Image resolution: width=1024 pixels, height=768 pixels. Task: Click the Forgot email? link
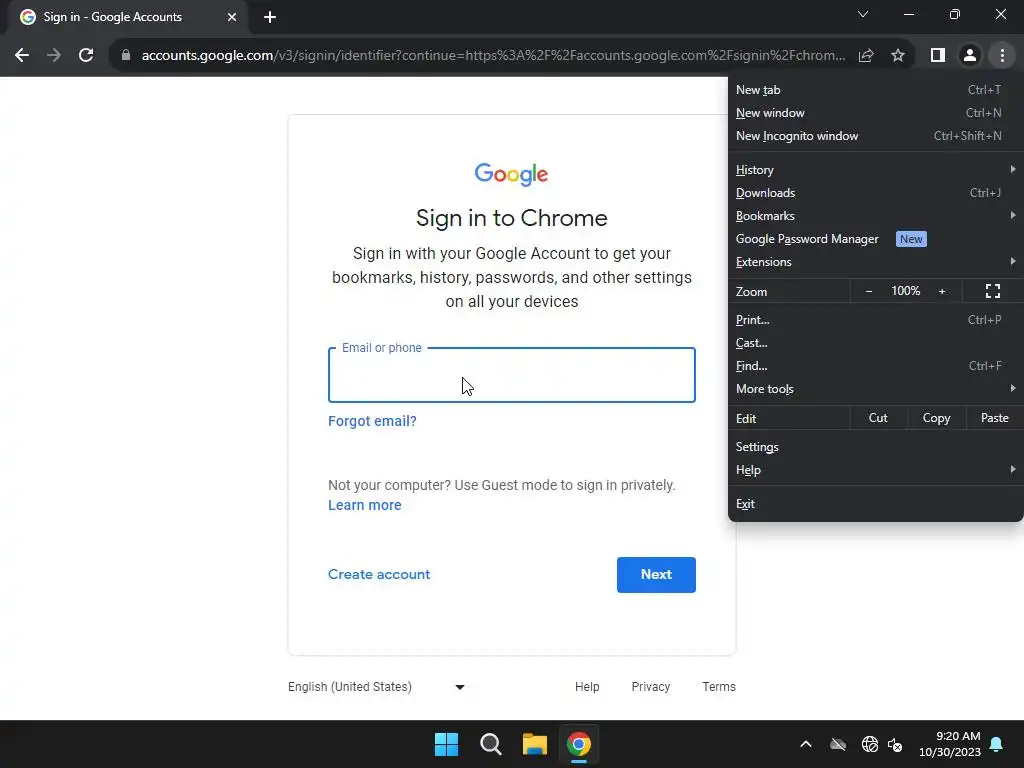click(x=372, y=421)
